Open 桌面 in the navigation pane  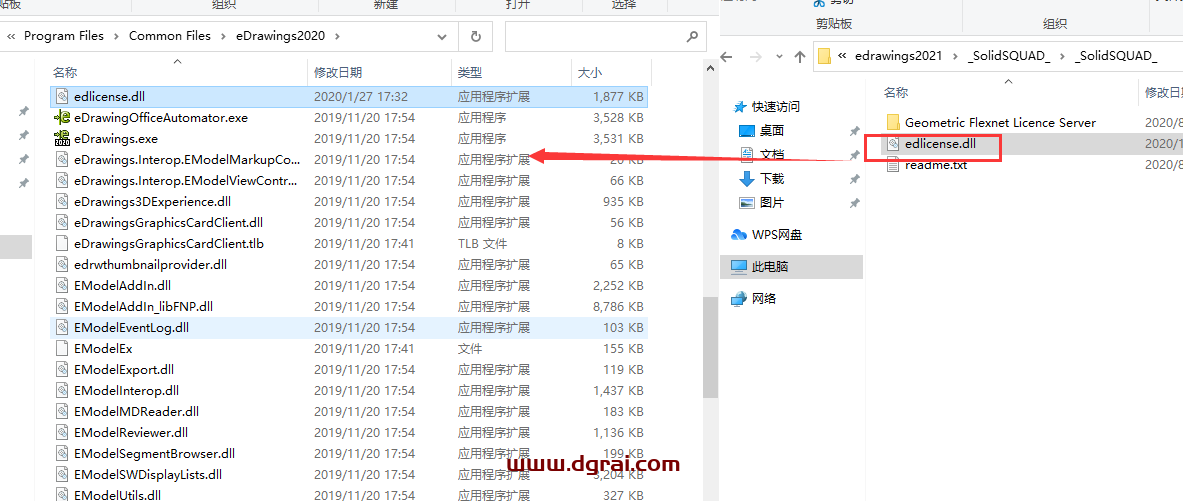click(x=772, y=131)
